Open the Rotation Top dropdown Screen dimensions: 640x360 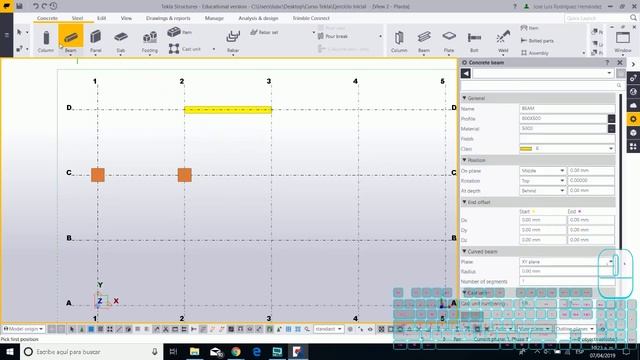tap(542, 180)
